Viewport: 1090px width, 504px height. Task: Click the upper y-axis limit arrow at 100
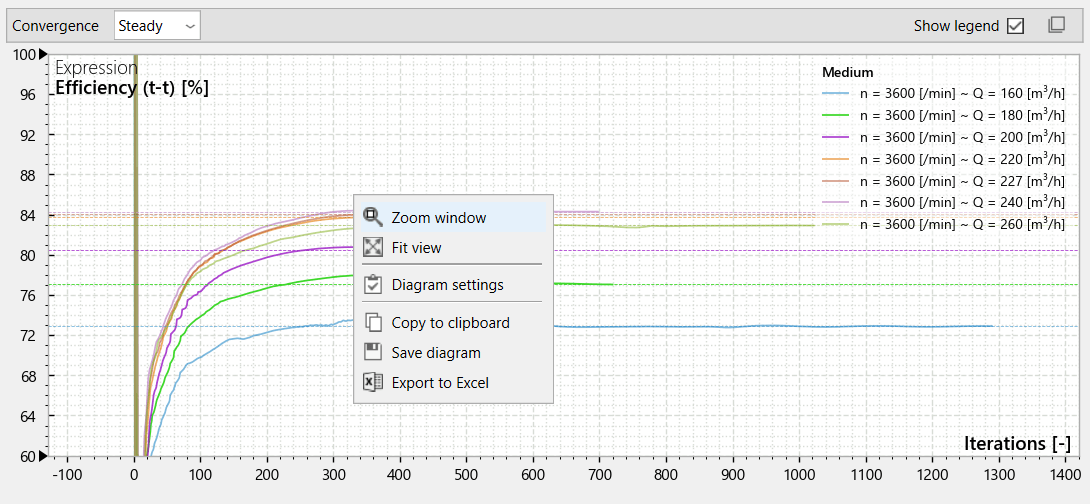click(x=43, y=54)
